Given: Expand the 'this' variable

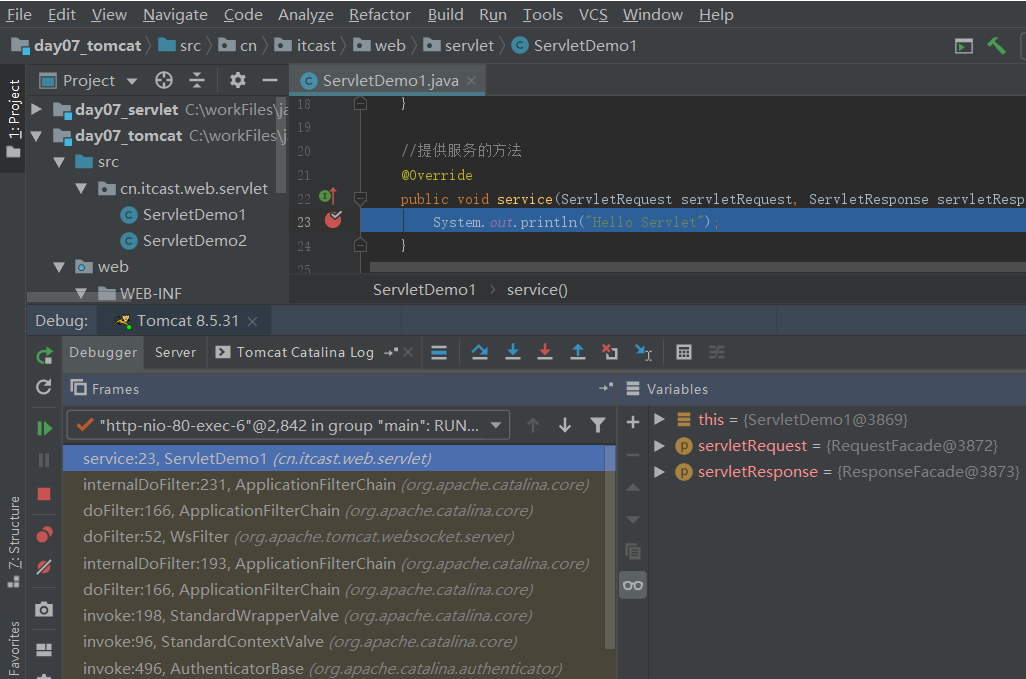Looking at the screenshot, I should click(660, 419).
